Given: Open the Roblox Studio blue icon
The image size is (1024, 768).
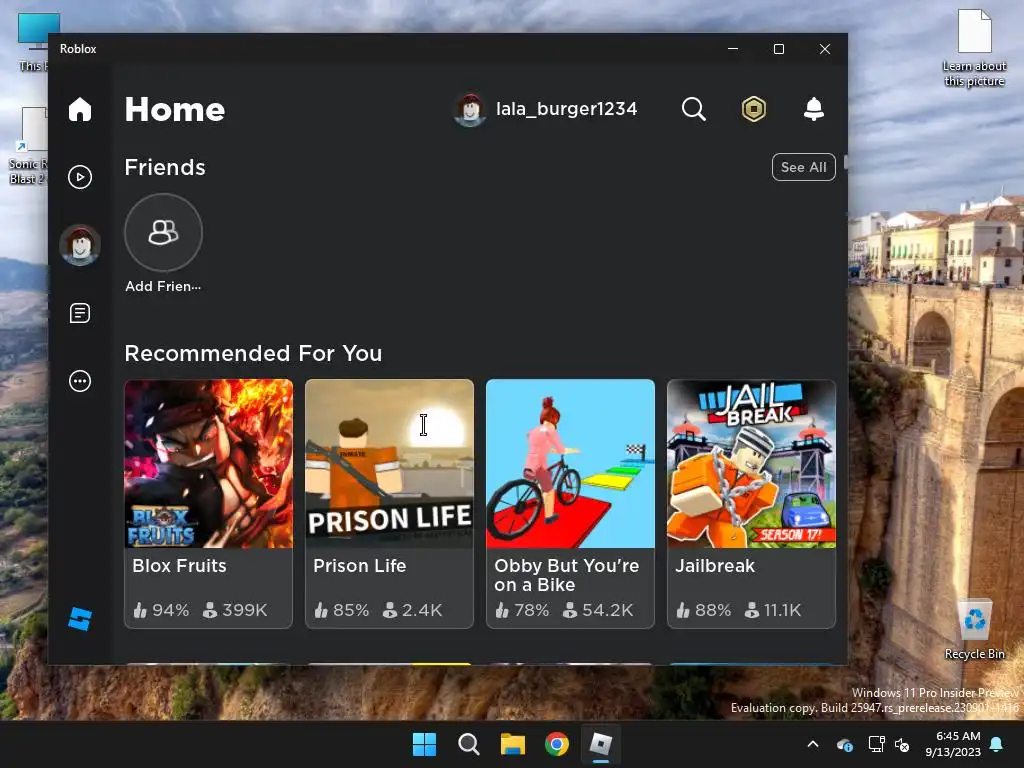Looking at the screenshot, I should [80, 618].
